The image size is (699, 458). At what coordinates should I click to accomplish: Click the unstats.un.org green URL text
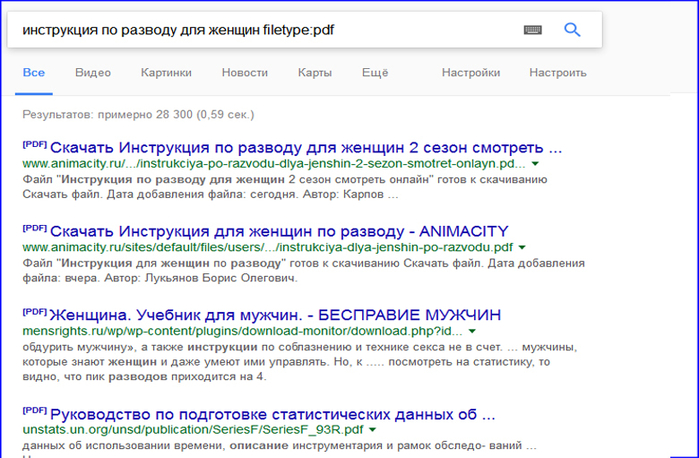tap(190, 430)
